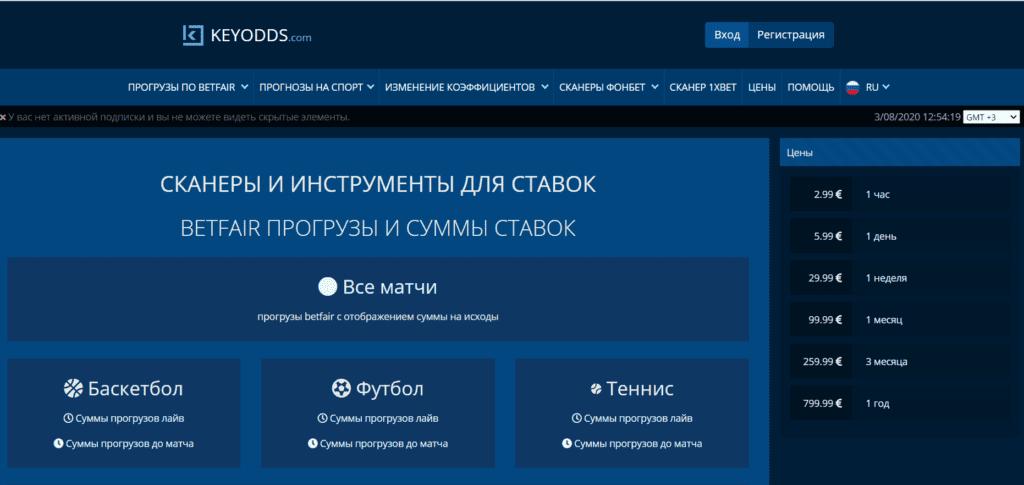Screen dimensions: 1024x485
Task: Click the 1 месяц subscription label
Action: [x=884, y=320]
